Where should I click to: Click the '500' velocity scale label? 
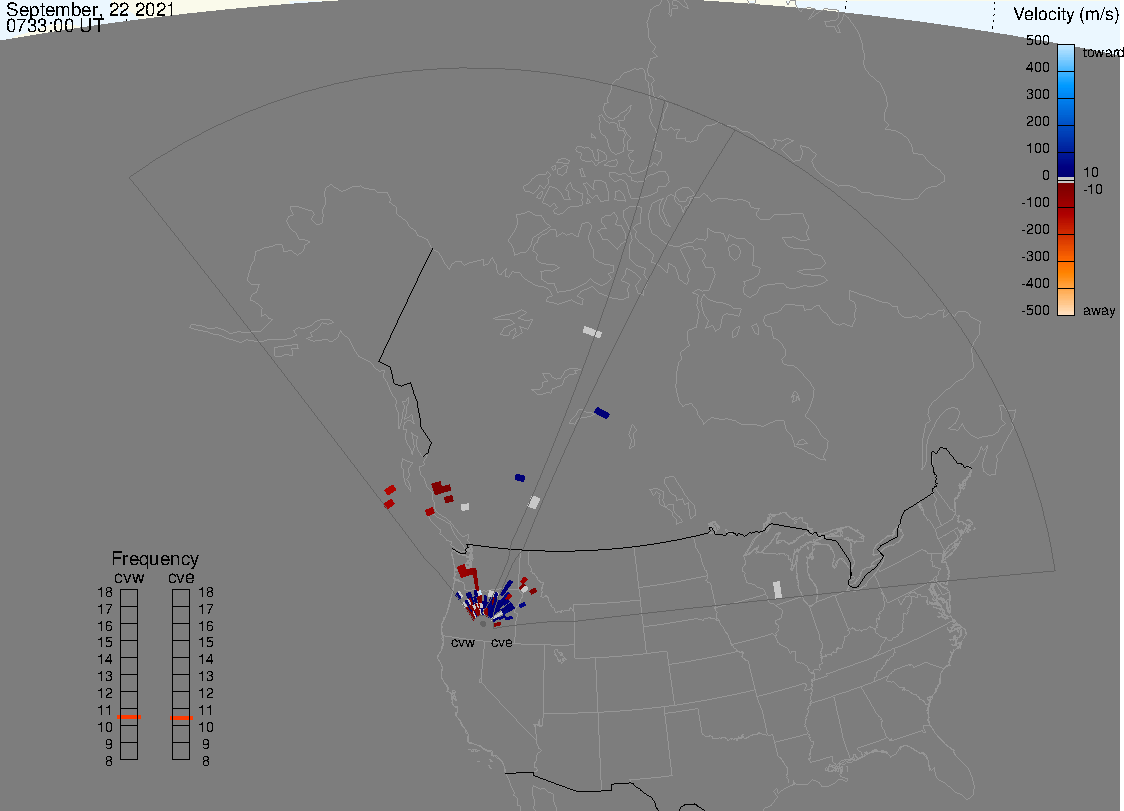pyautogui.click(x=1038, y=40)
